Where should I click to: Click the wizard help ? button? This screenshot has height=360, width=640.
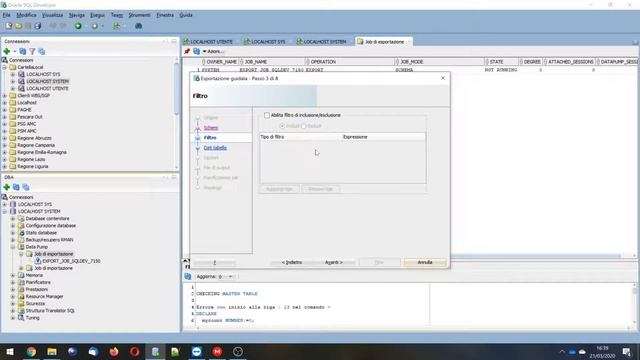pyautogui.click(x=215, y=262)
